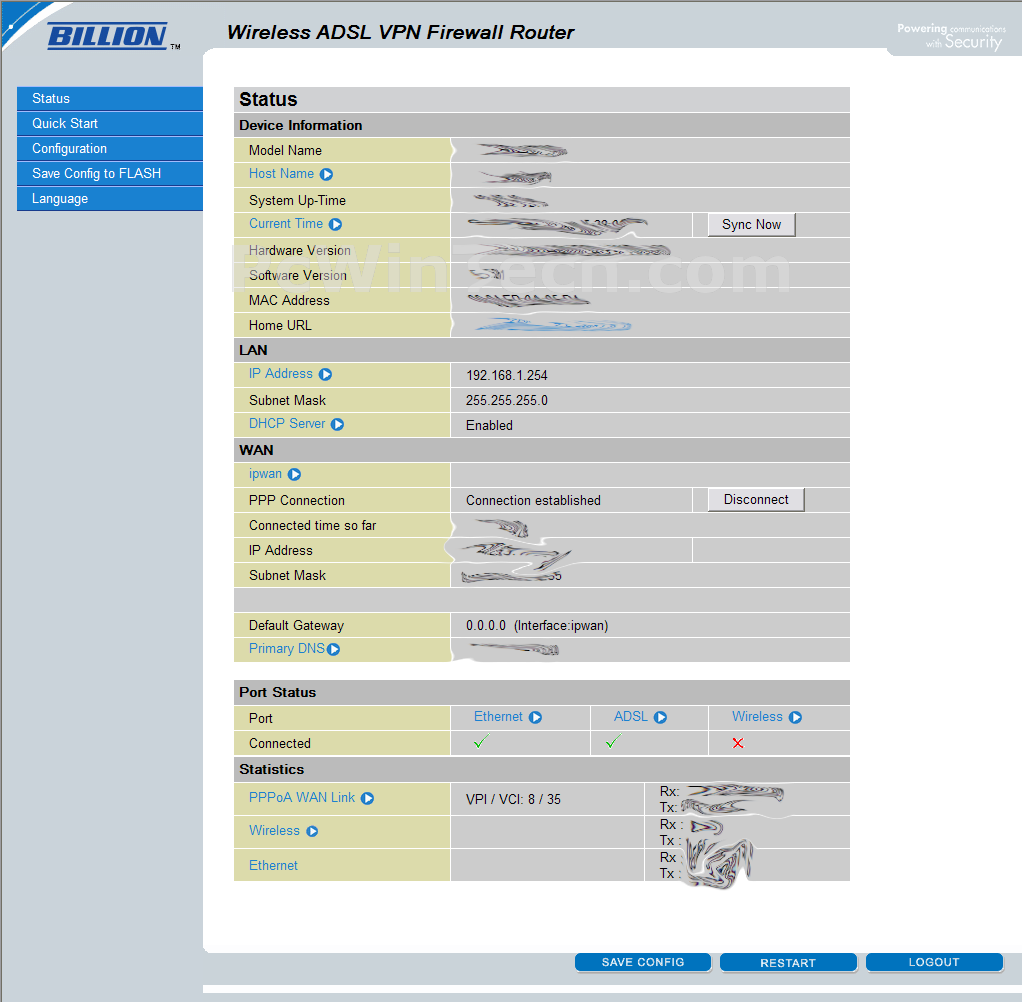This screenshot has height=1002, width=1022.
Task: Click the Billion logo
Action: [x=108, y=36]
